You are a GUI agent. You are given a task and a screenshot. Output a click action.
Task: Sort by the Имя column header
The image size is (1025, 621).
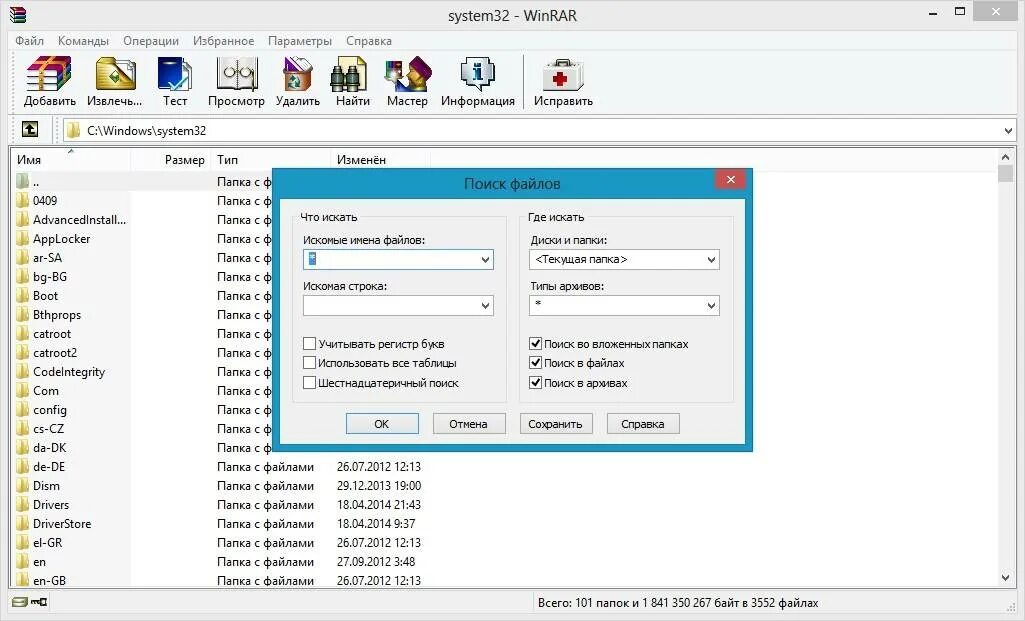pos(71,159)
